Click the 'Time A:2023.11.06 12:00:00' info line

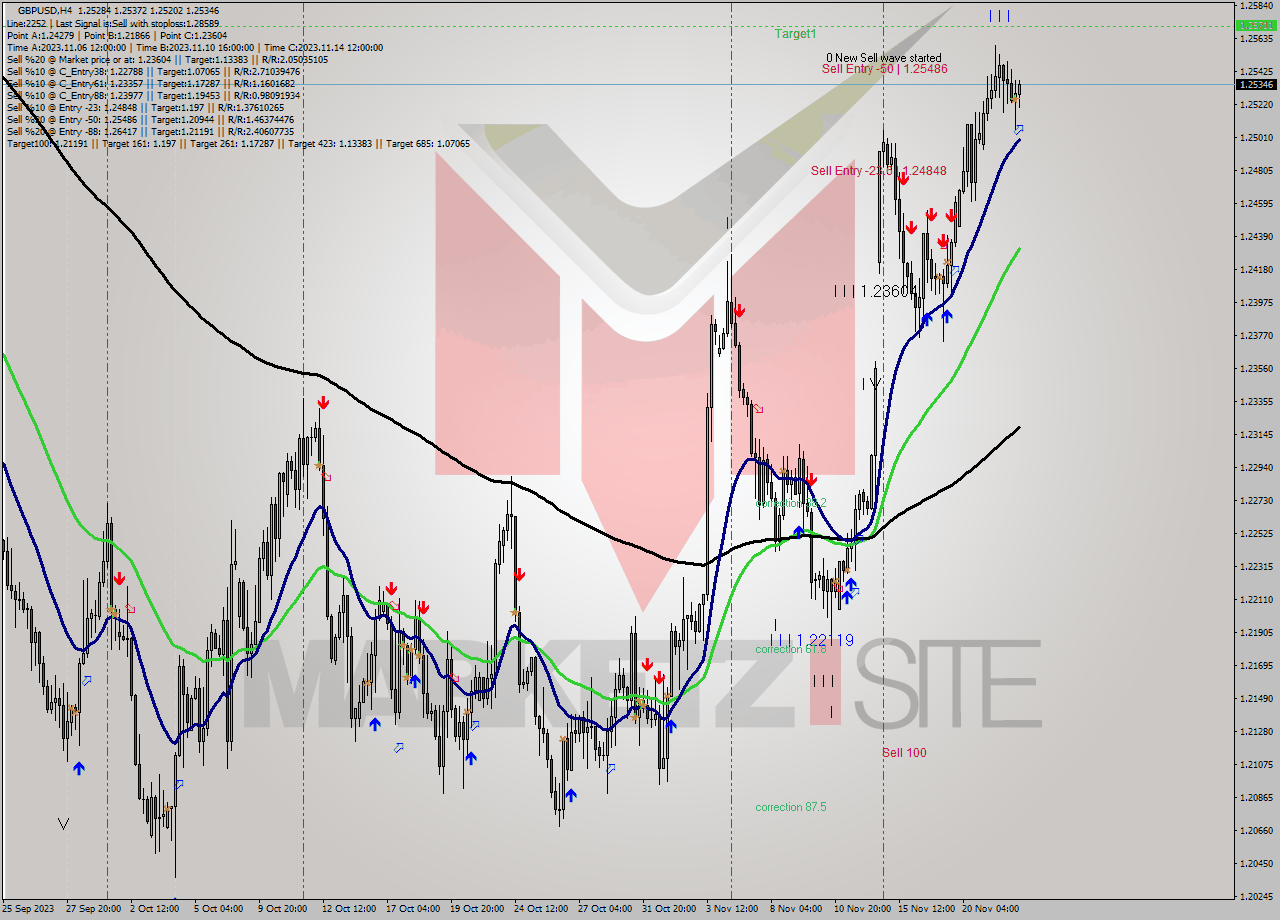tap(194, 47)
